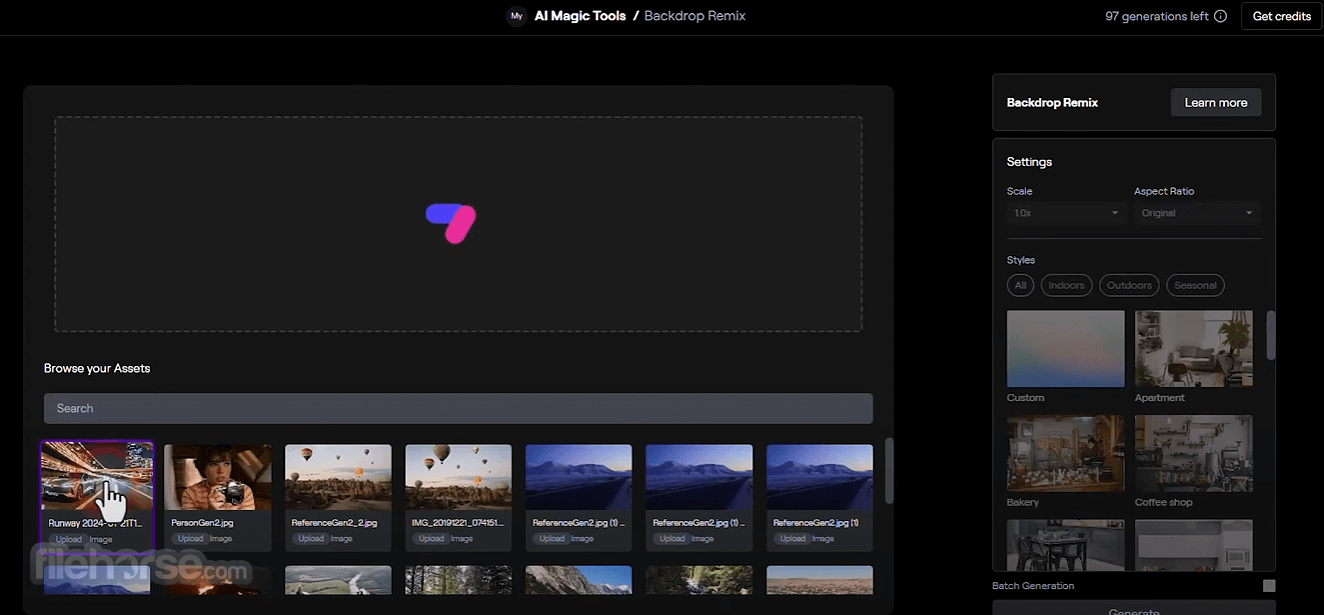Choose the Apartment style thumbnail

[1194, 348]
